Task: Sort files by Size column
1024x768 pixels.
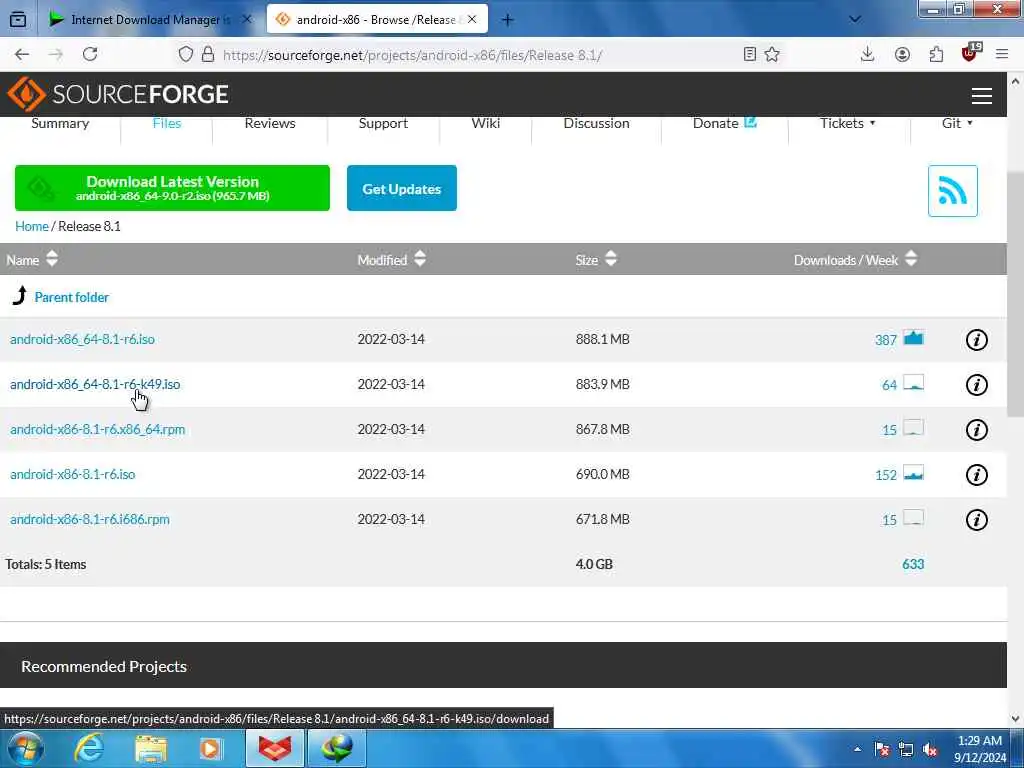Action: point(596,260)
